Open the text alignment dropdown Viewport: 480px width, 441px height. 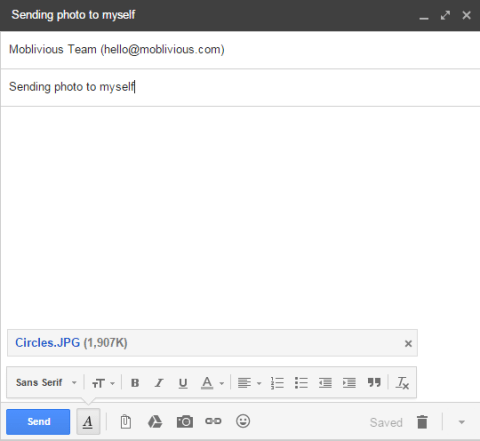[249, 383]
